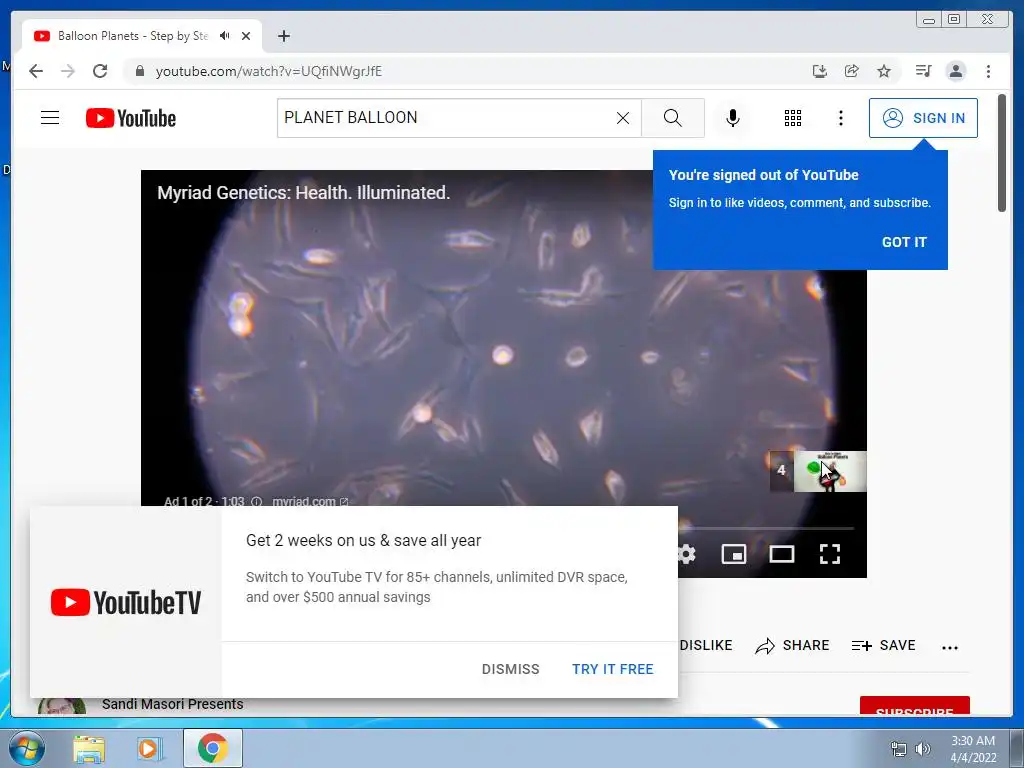Bookmark this page with star
The height and width of the screenshot is (768, 1024).
pyautogui.click(x=884, y=71)
